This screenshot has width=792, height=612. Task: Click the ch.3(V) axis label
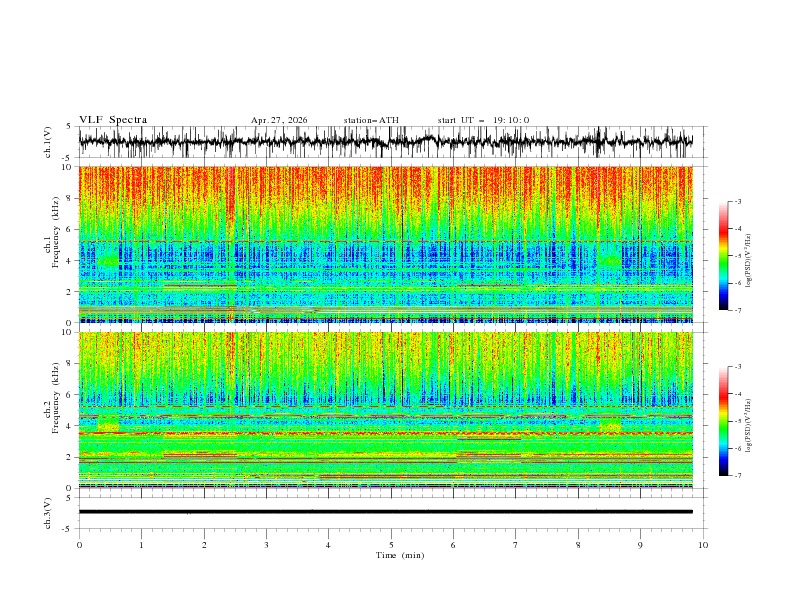pos(48,513)
